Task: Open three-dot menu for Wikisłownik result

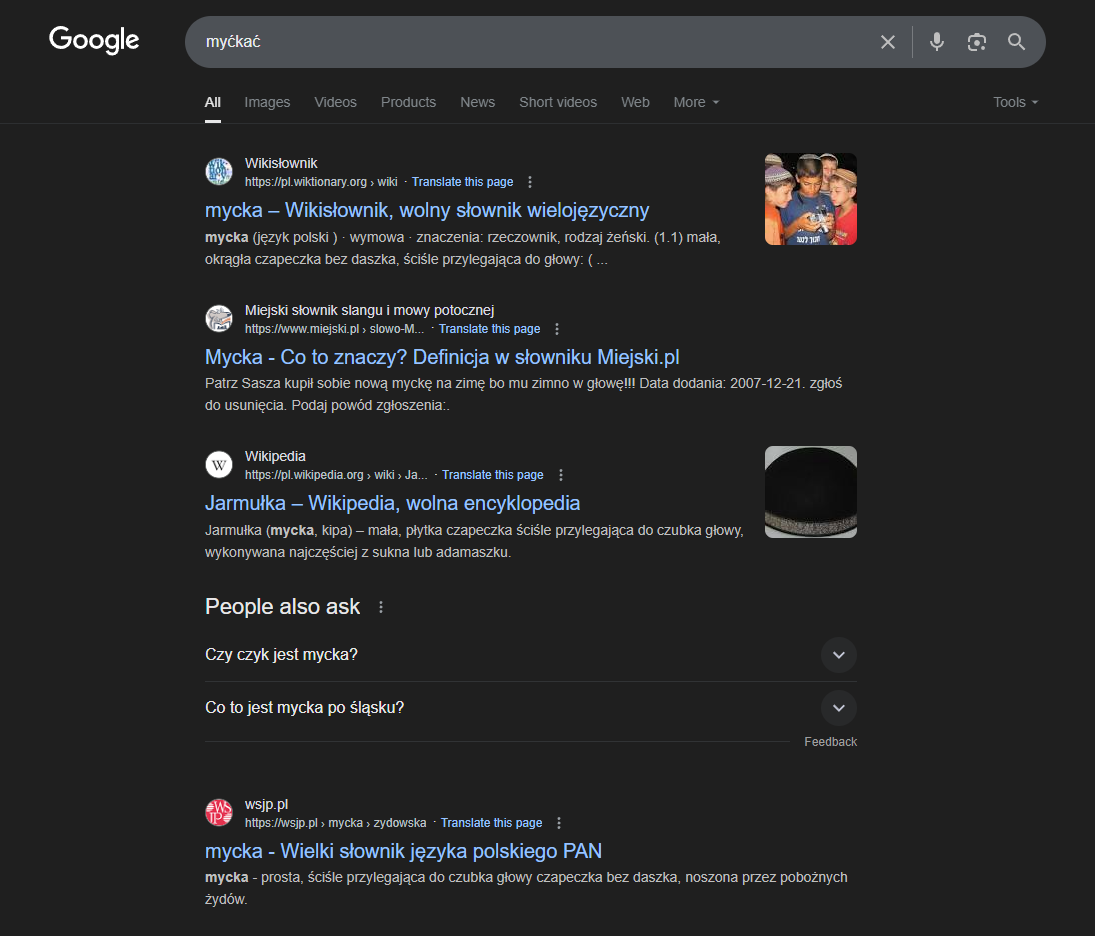Action: tap(530, 182)
